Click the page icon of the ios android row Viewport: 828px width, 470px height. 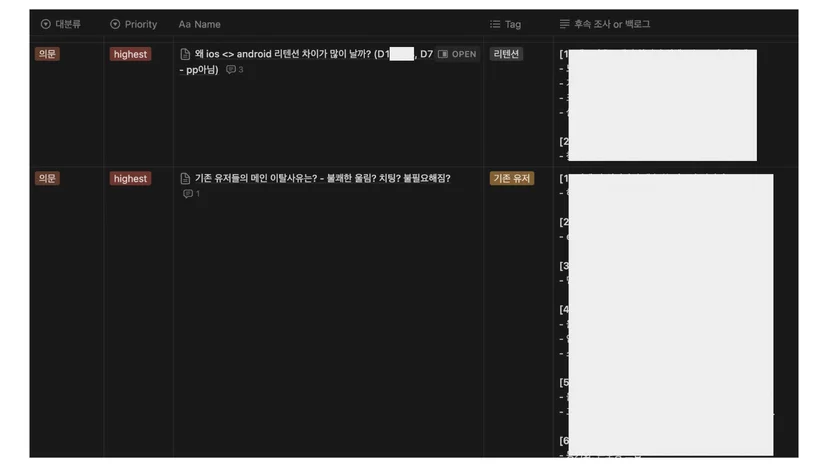click(x=185, y=54)
